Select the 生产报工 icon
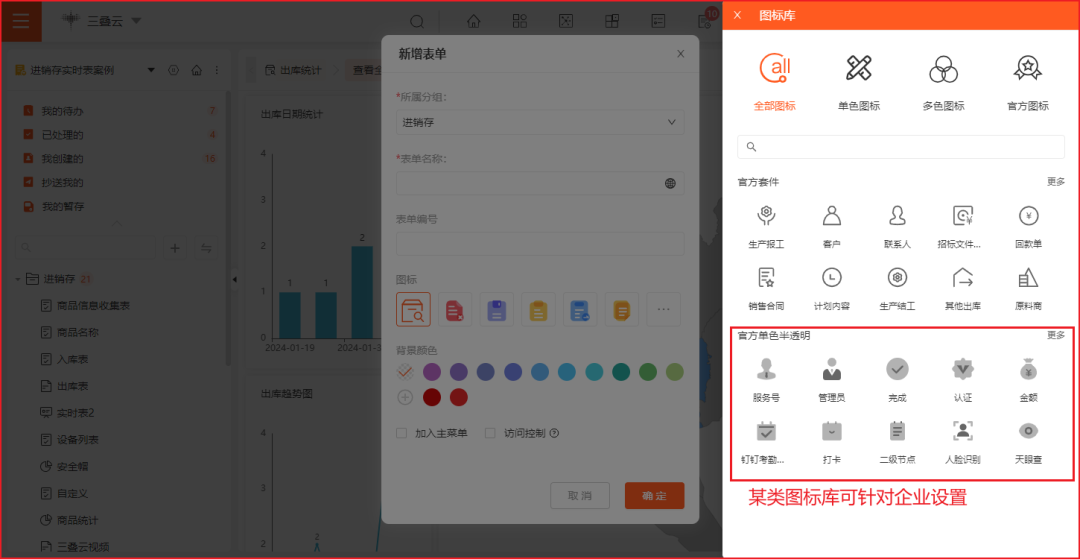Image resolution: width=1080 pixels, height=559 pixels. pyautogui.click(x=766, y=216)
